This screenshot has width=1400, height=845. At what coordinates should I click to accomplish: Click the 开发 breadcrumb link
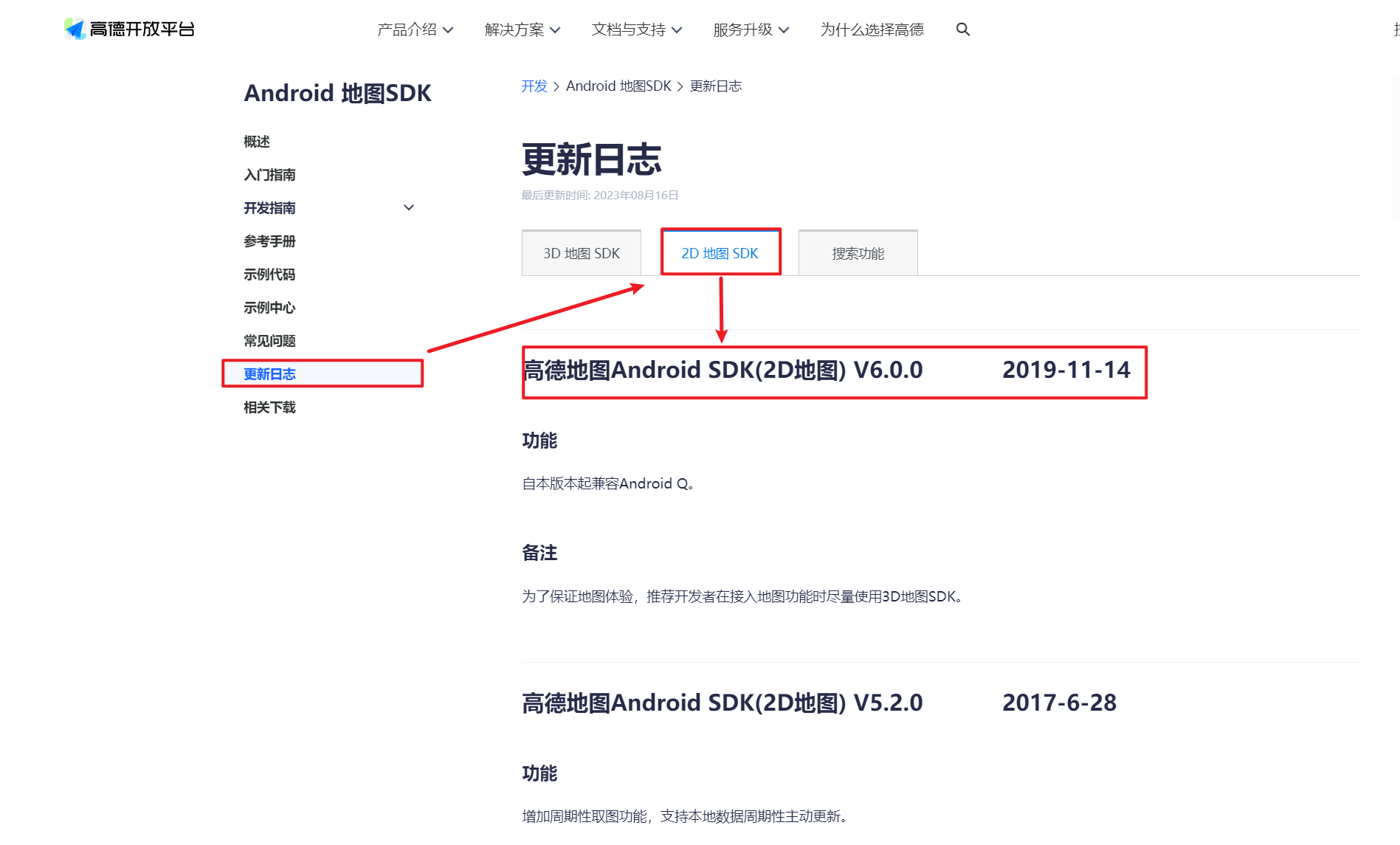[534, 86]
